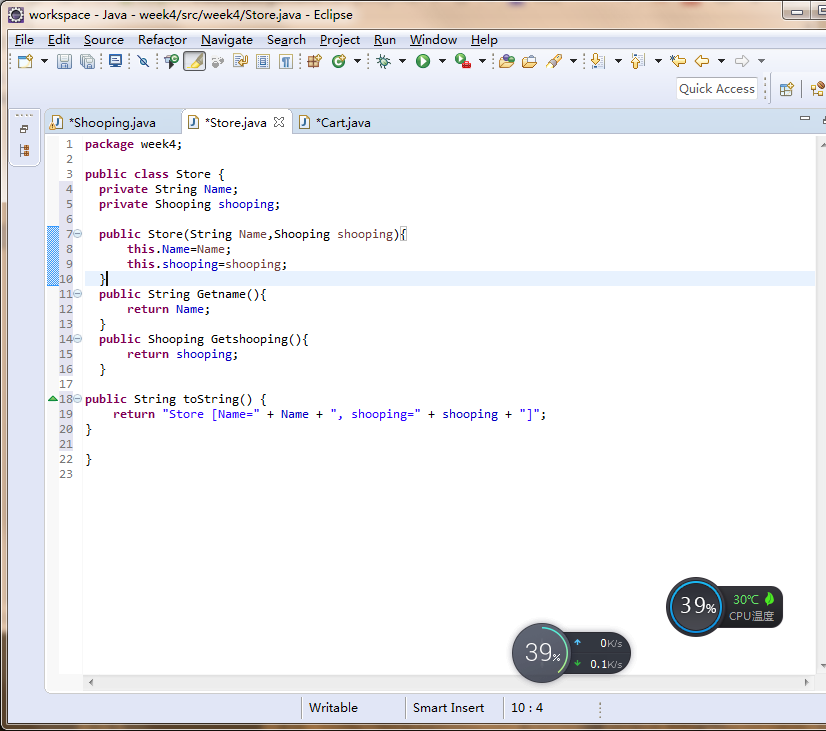The image size is (826, 731).
Task: Click the Previous Annotation up arrow icon
Action: click(x=637, y=61)
